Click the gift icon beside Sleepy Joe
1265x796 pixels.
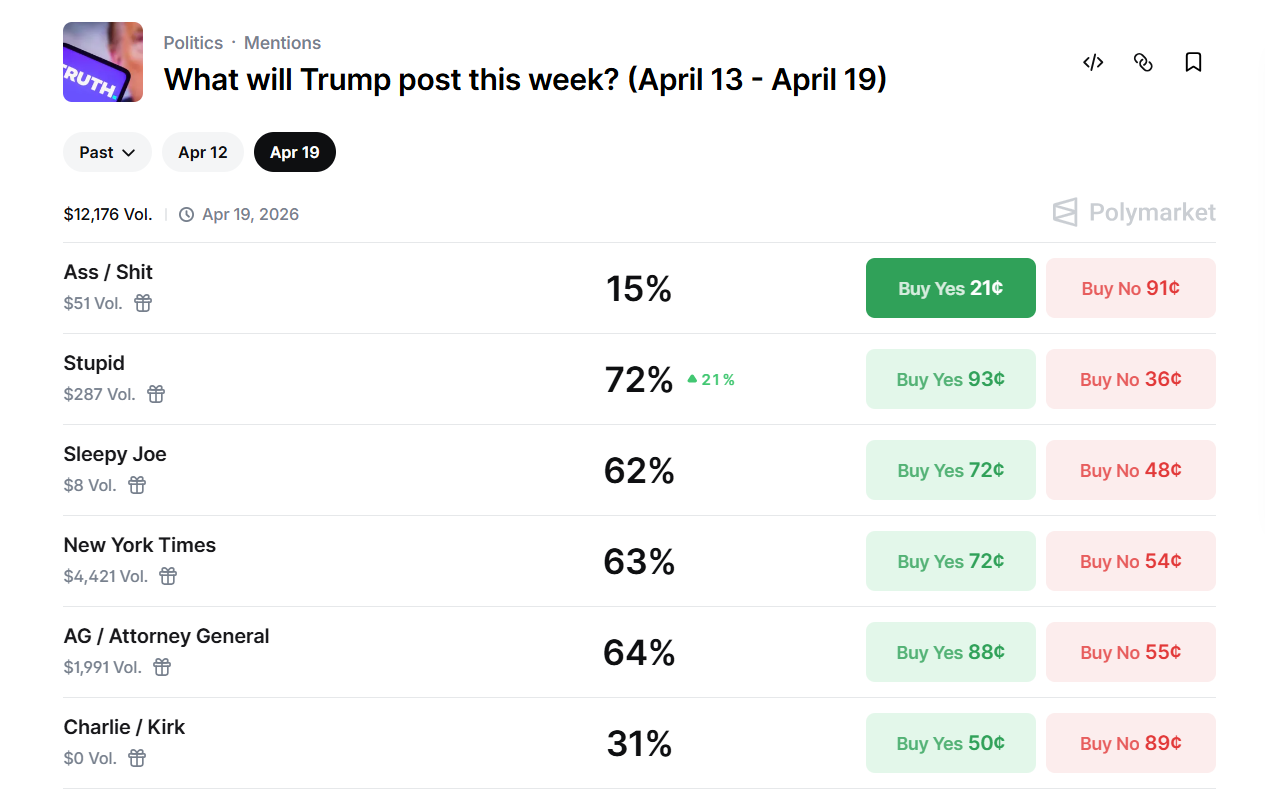tap(137, 485)
